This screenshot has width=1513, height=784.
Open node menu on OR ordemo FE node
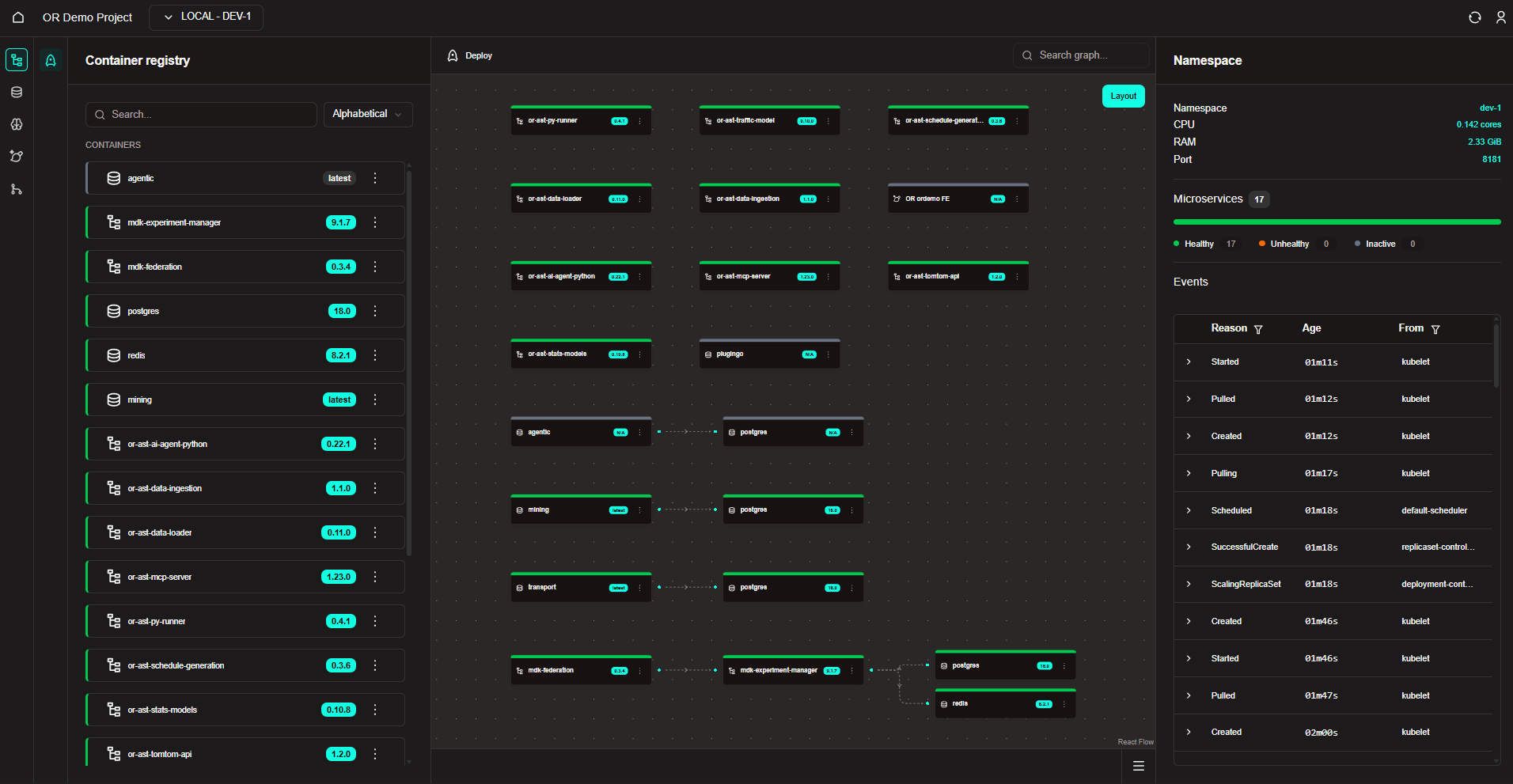[1017, 199]
